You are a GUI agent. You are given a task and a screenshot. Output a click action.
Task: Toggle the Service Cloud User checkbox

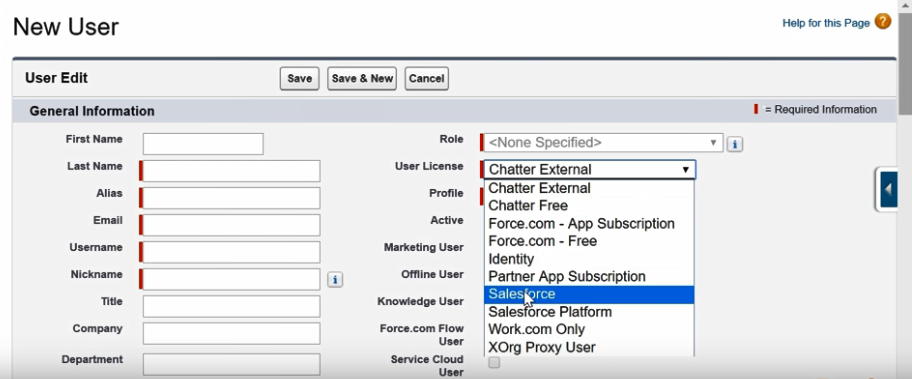pyautogui.click(x=494, y=363)
